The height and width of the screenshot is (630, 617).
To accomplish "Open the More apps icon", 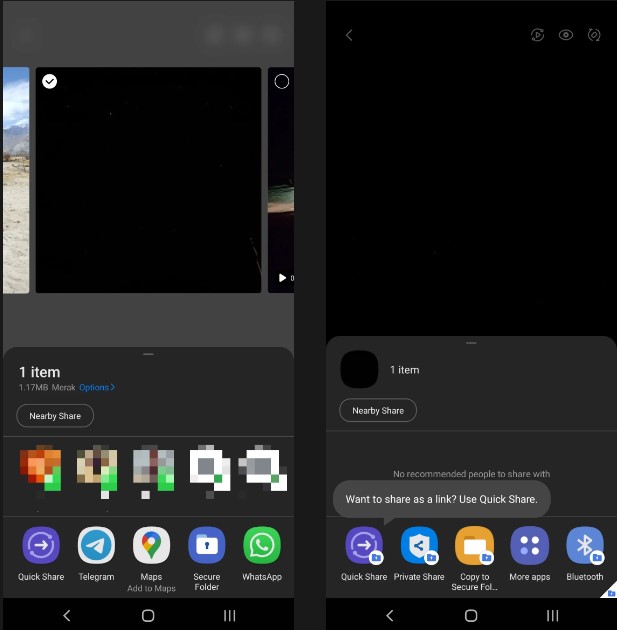I will click(529, 546).
